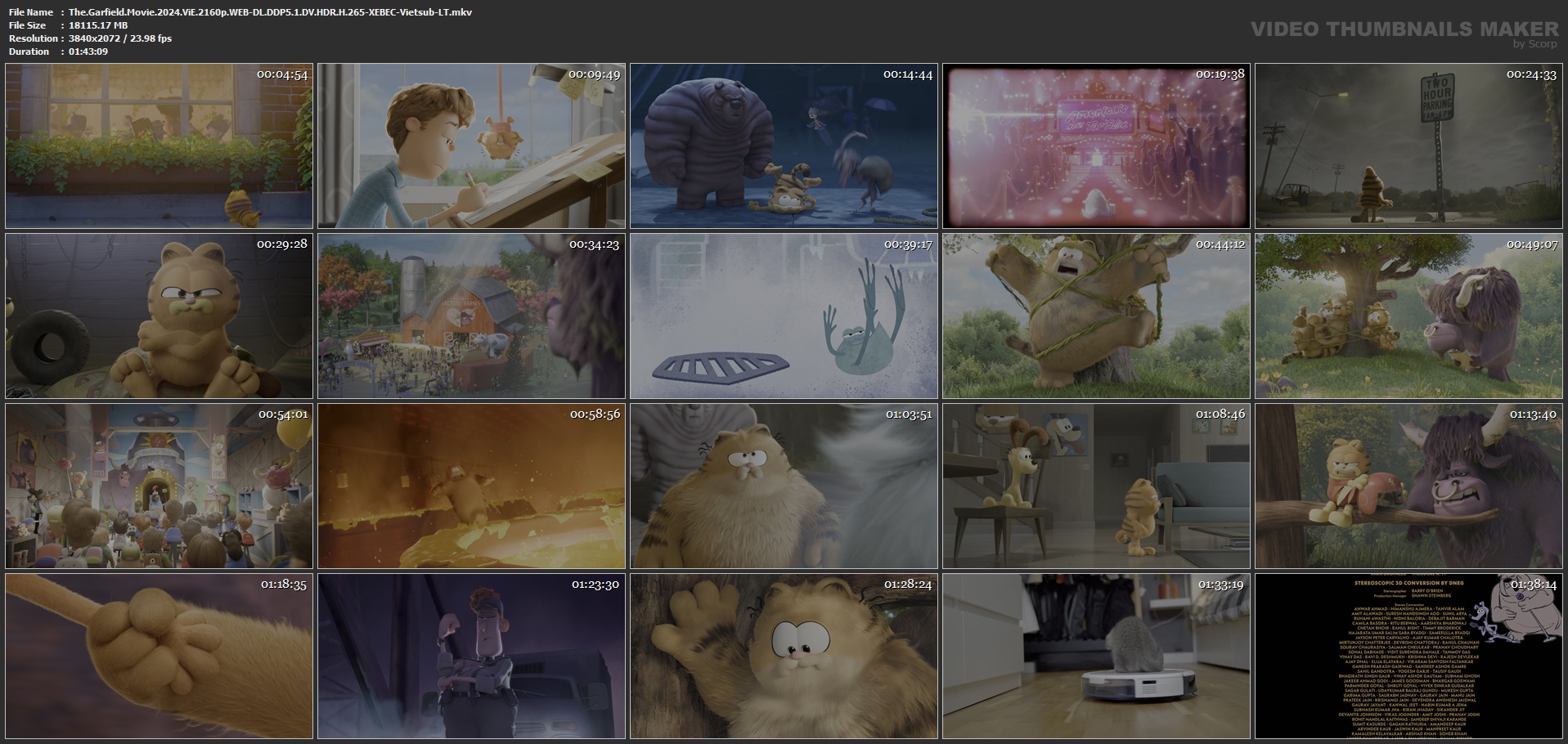Select the Two Hour Parking frame at 00:24:33
The width and height of the screenshot is (1568, 744).
(x=1409, y=146)
